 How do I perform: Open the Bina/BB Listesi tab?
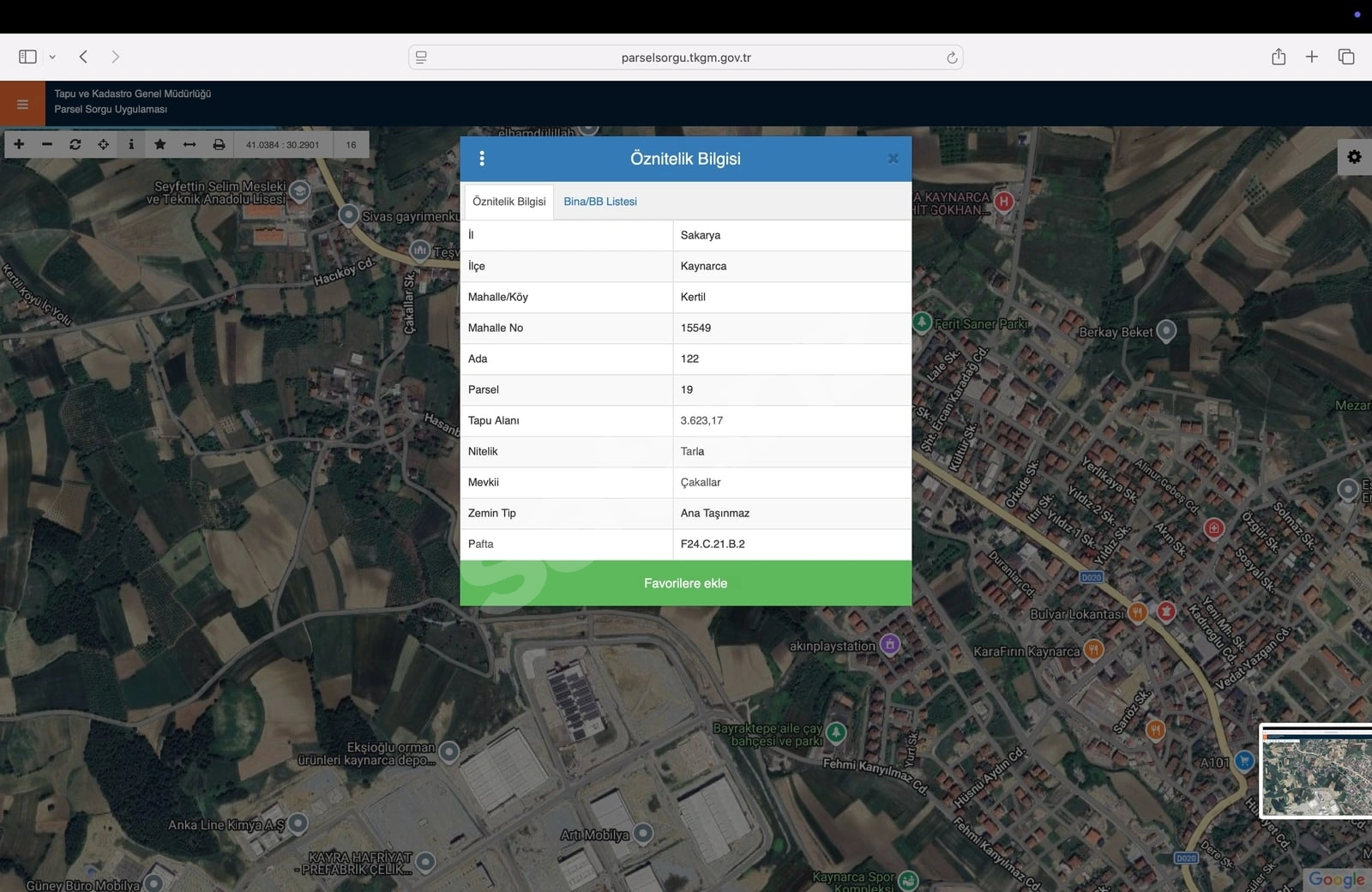(600, 202)
